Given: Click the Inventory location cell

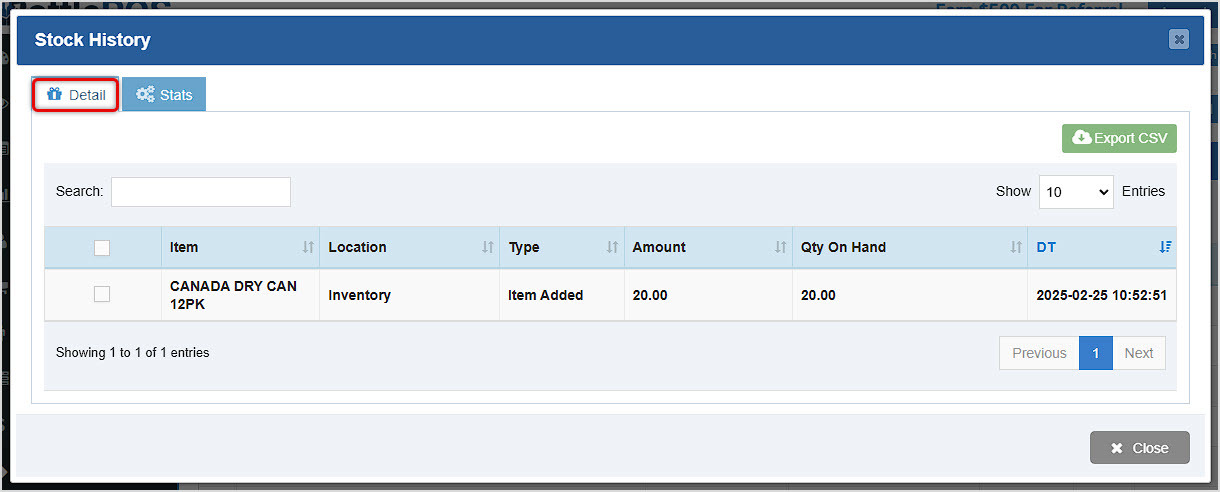Looking at the screenshot, I should pos(409,295).
